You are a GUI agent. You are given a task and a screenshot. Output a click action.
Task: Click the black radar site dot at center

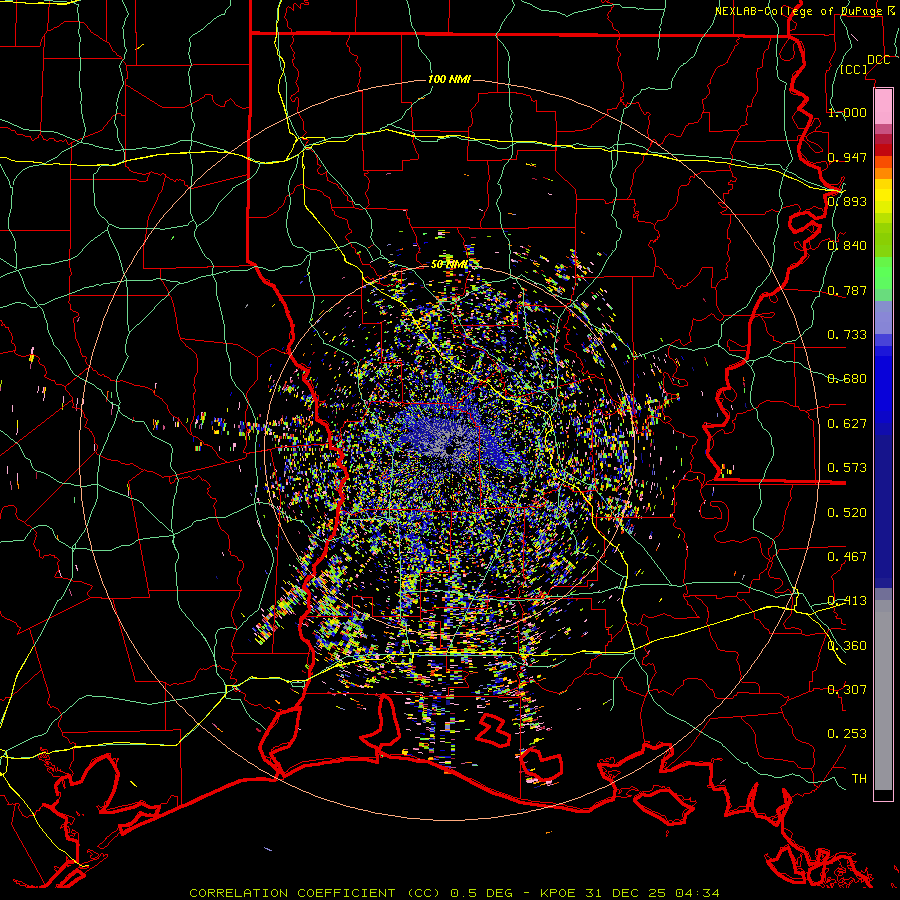(x=449, y=450)
